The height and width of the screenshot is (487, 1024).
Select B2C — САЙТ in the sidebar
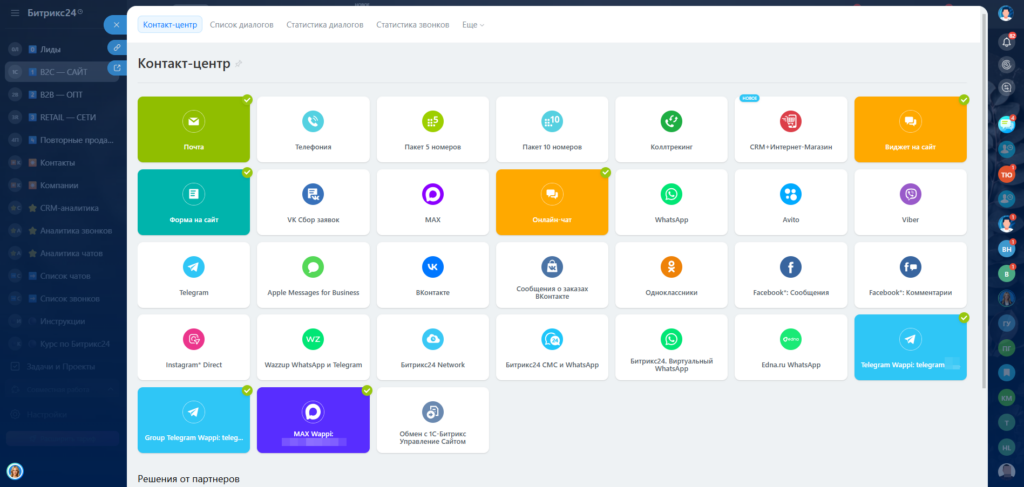point(62,72)
